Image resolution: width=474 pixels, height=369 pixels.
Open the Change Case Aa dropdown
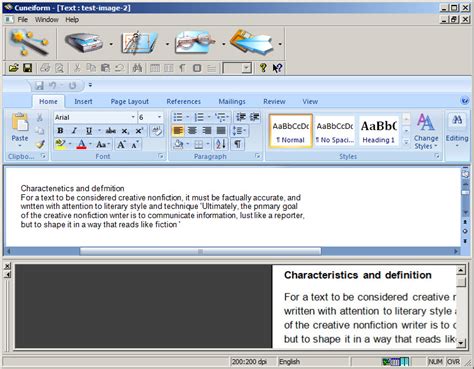click(x=103, y=144)
